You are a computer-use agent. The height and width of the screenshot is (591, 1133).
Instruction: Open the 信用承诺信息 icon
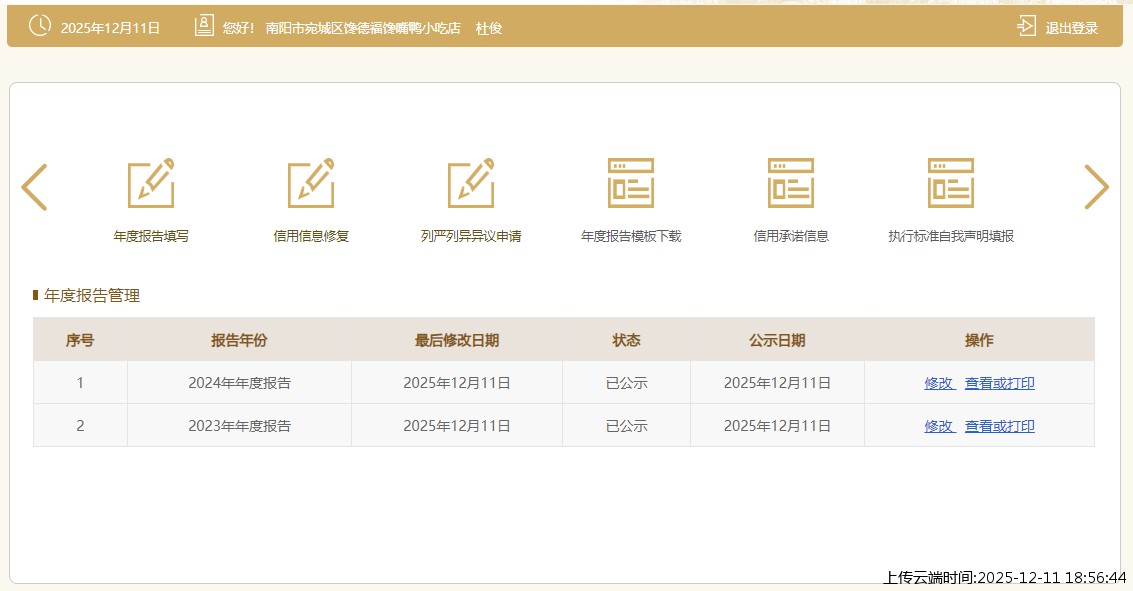791,184
